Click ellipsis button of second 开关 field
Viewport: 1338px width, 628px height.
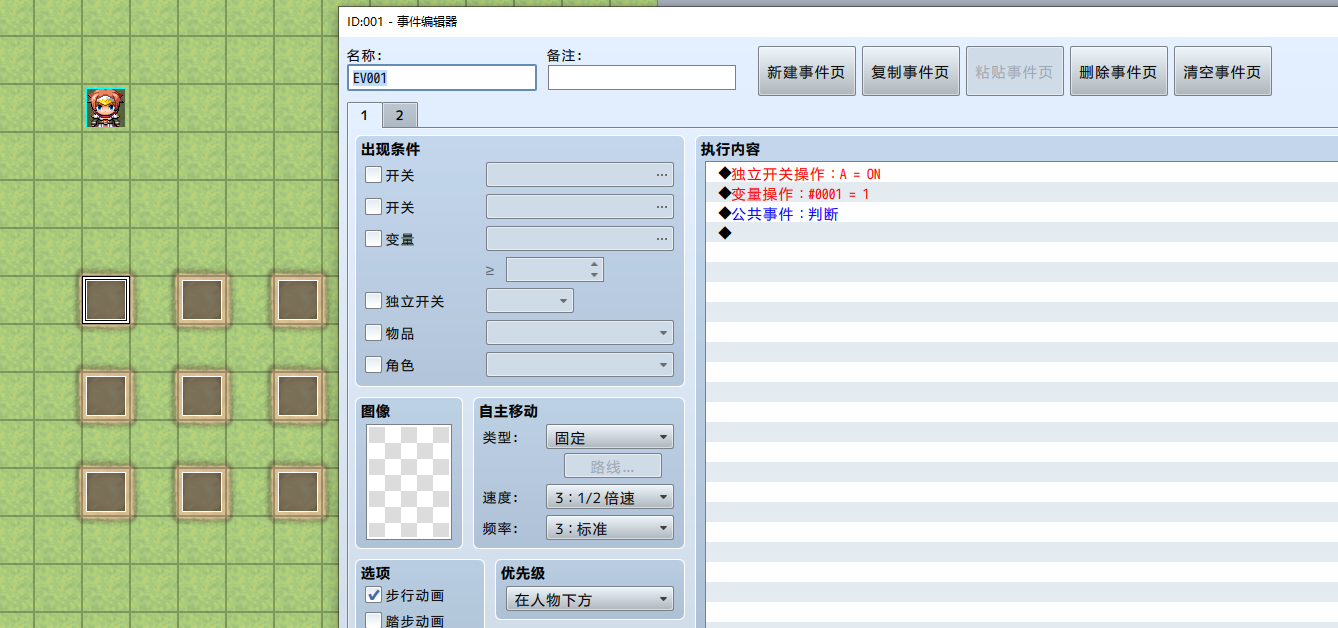(661, 207)
